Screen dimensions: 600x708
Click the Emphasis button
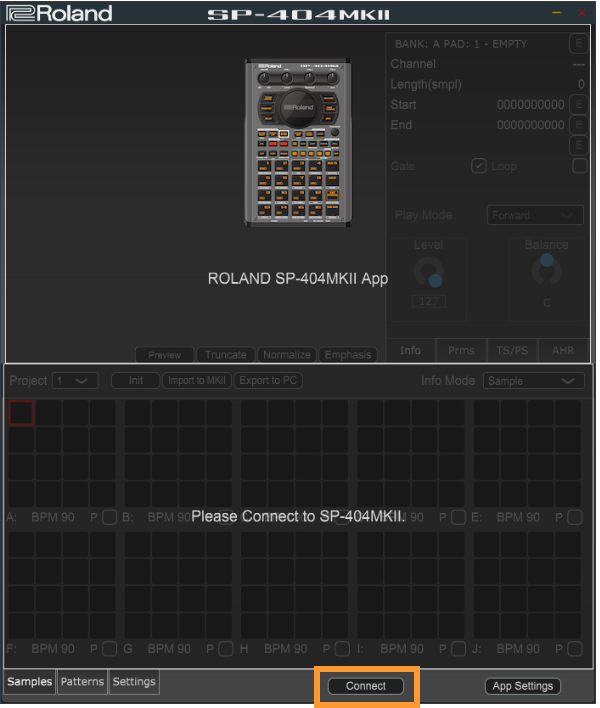click(x=348, y=355)
